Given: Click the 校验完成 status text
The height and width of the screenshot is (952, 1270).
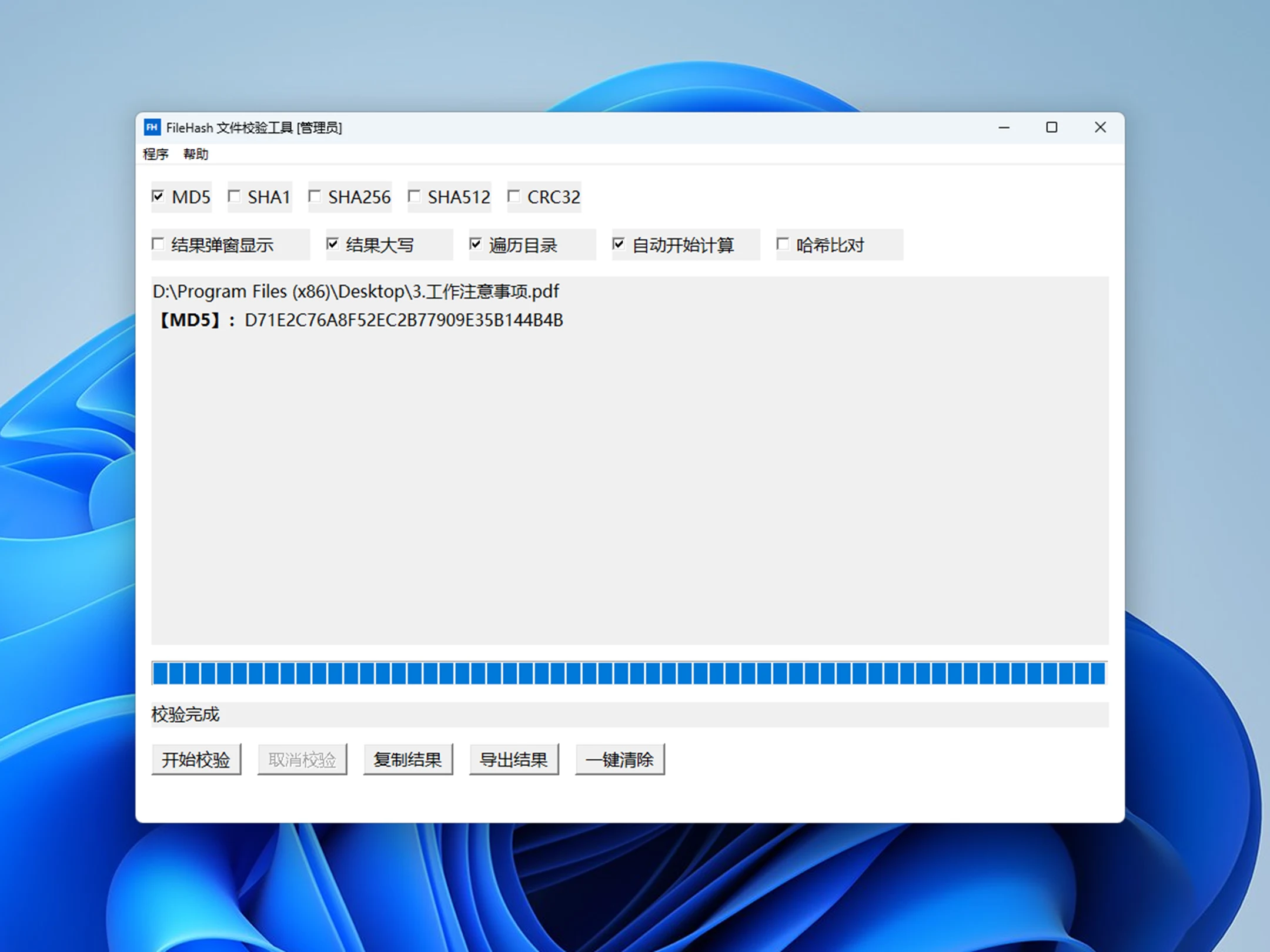Looking at the screenshot, I should tap(185, 715).
